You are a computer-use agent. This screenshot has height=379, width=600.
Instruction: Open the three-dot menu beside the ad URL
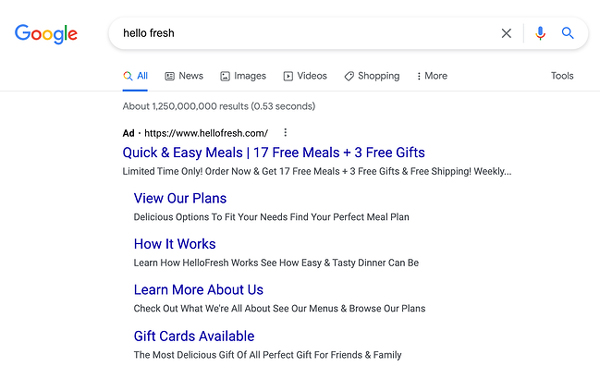[285, 132]
